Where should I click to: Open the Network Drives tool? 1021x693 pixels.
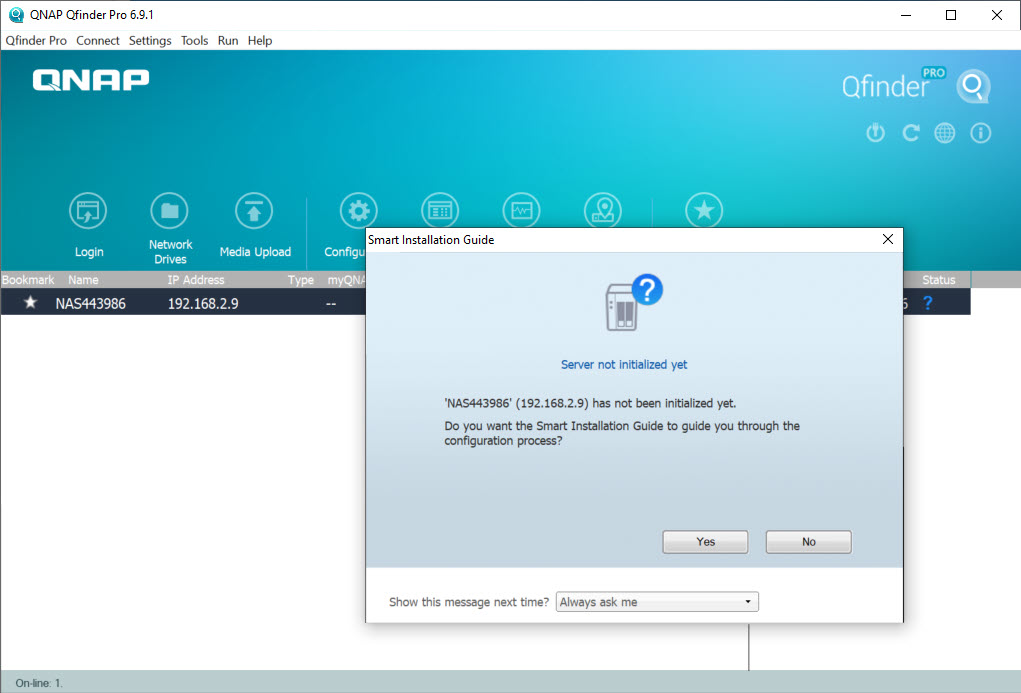[x=169, y=211]
